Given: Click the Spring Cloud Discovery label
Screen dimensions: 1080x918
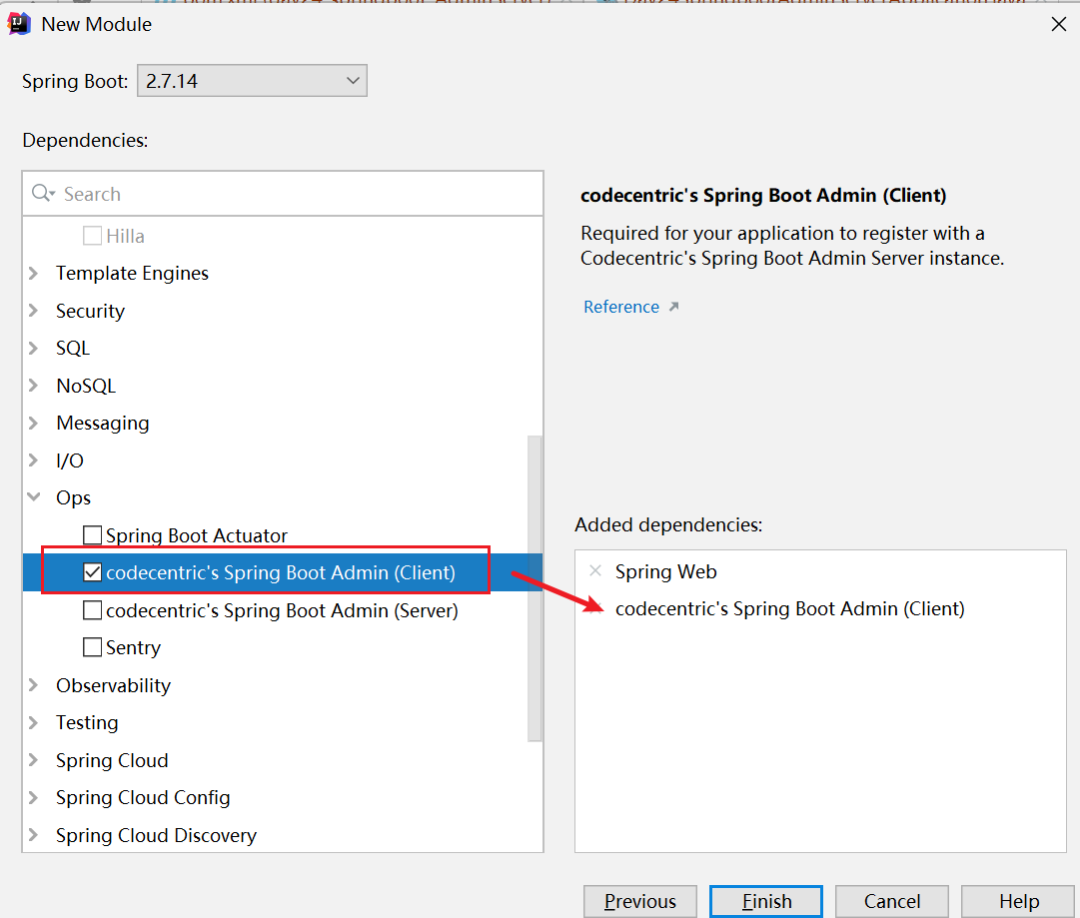Looking at the screenshot, I should click(x=156, y=835).
